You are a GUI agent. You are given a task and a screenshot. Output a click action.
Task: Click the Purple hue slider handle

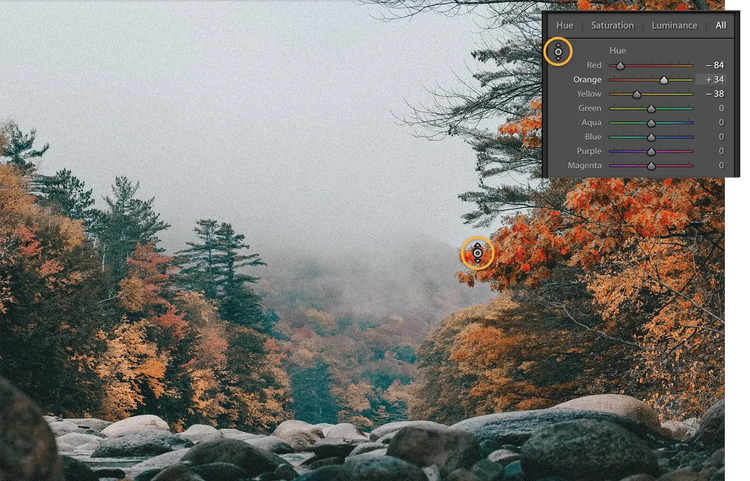(651, 151)
